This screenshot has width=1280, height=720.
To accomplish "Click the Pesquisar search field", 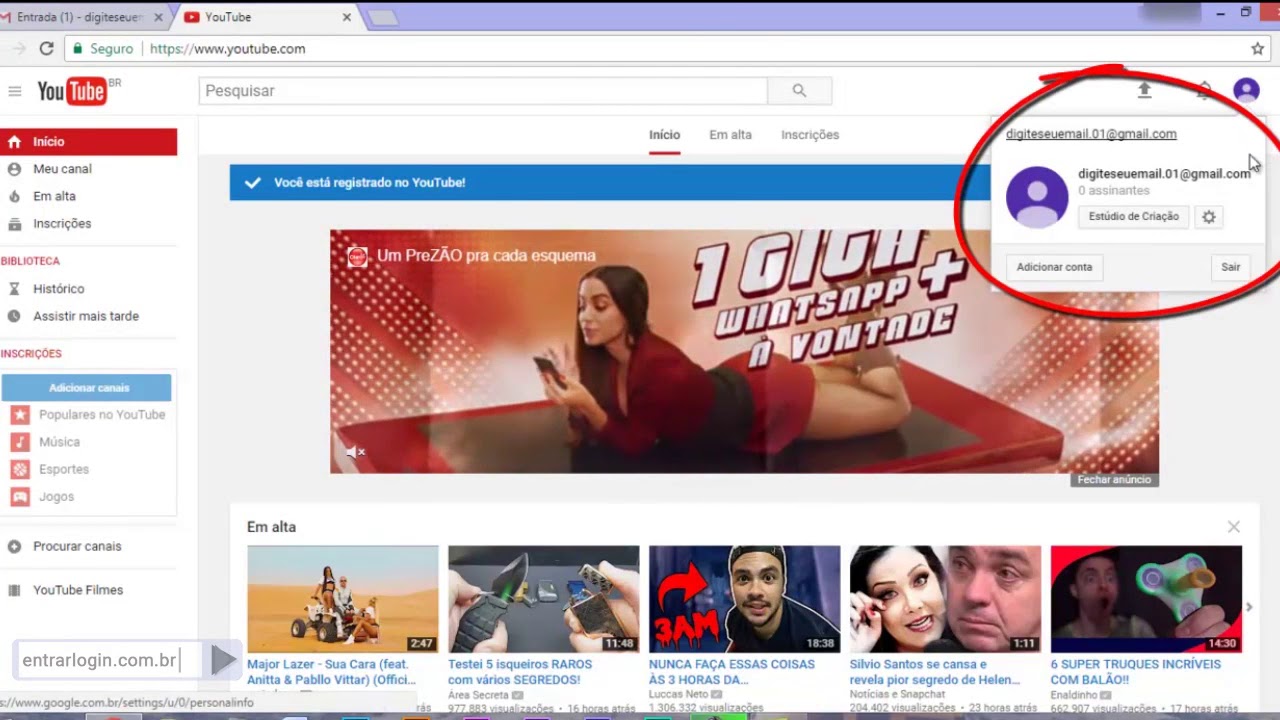I will pos(483,91).
